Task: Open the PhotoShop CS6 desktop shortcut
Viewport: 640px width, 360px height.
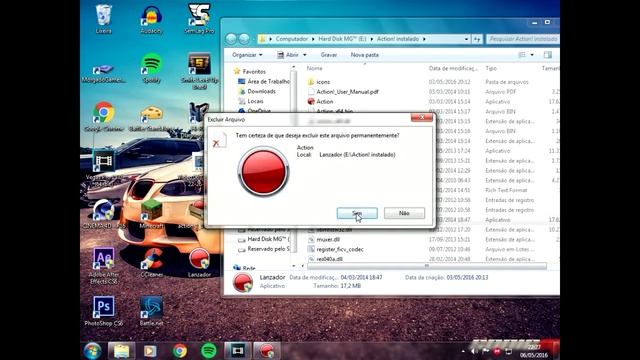Action: click(103, 311)
